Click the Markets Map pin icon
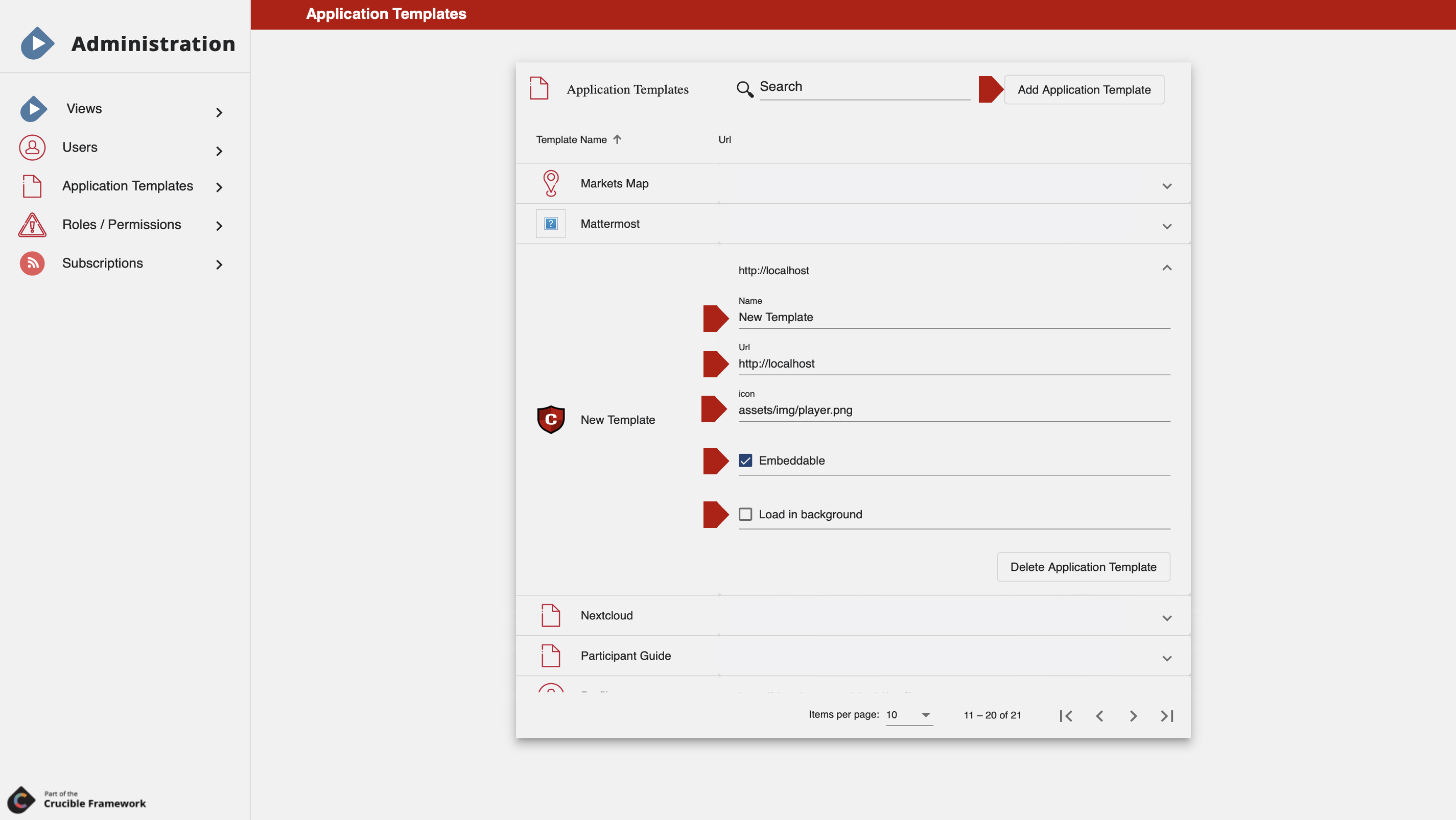Viewport: 1456px width, 820px height. click(x=551, y=183)
